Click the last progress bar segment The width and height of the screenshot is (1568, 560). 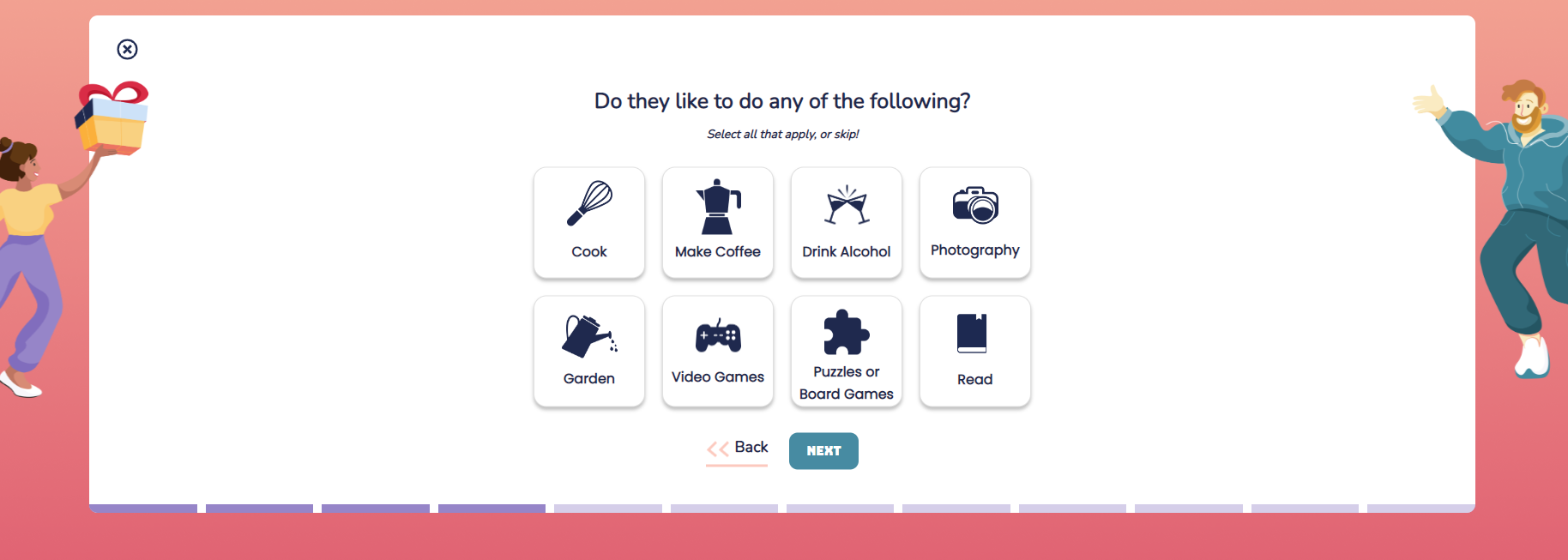click(1420, 509)
